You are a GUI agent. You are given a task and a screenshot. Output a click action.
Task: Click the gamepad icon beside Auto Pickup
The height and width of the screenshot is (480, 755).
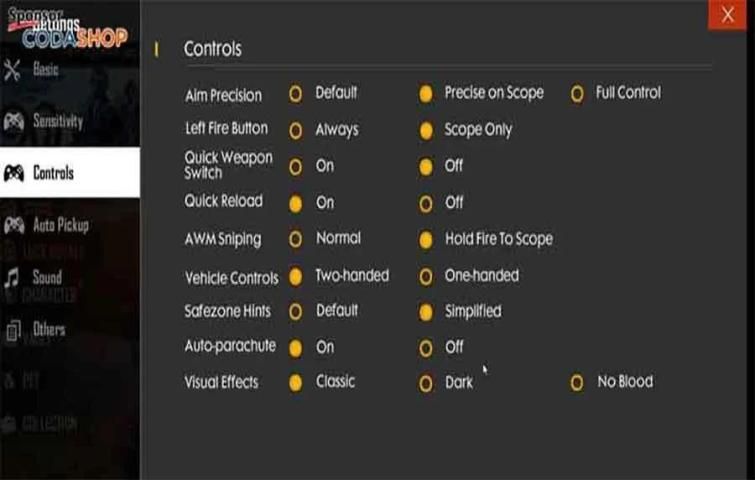14,225
